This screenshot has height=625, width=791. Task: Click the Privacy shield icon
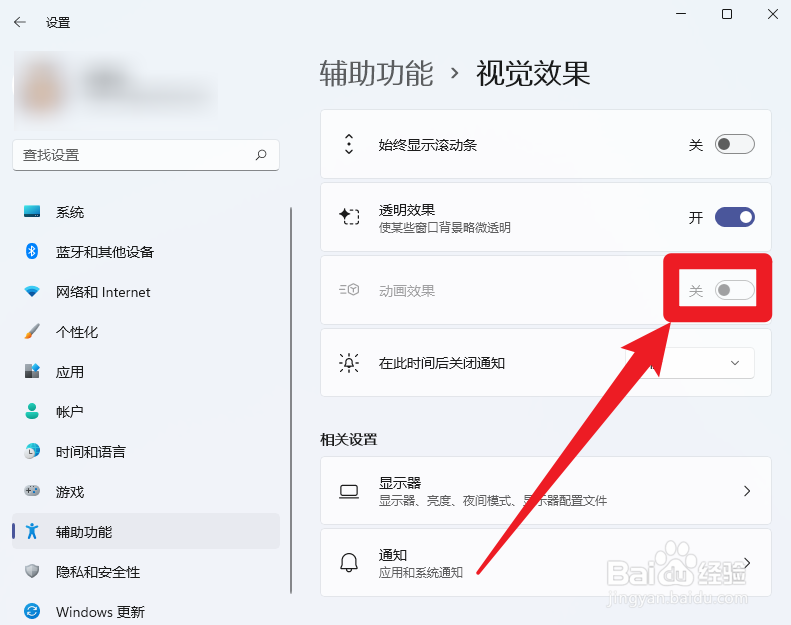tap(32, 571)
